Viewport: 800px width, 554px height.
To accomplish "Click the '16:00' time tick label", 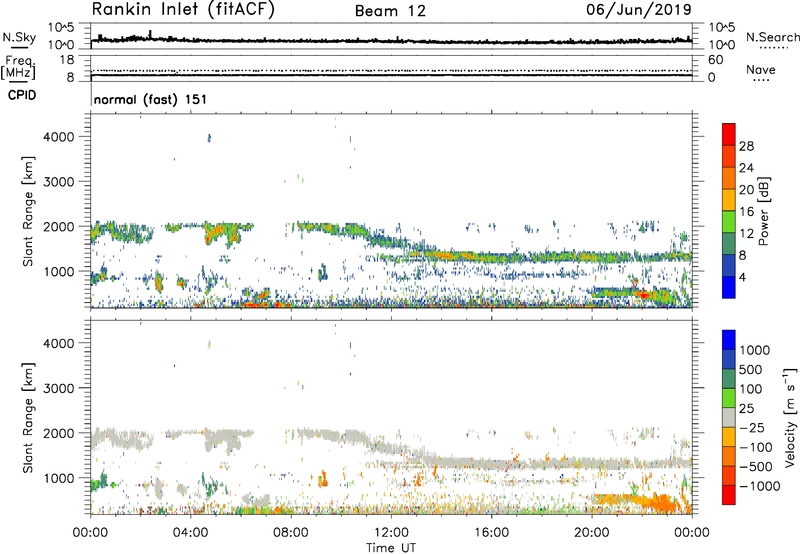I will 491,533.
